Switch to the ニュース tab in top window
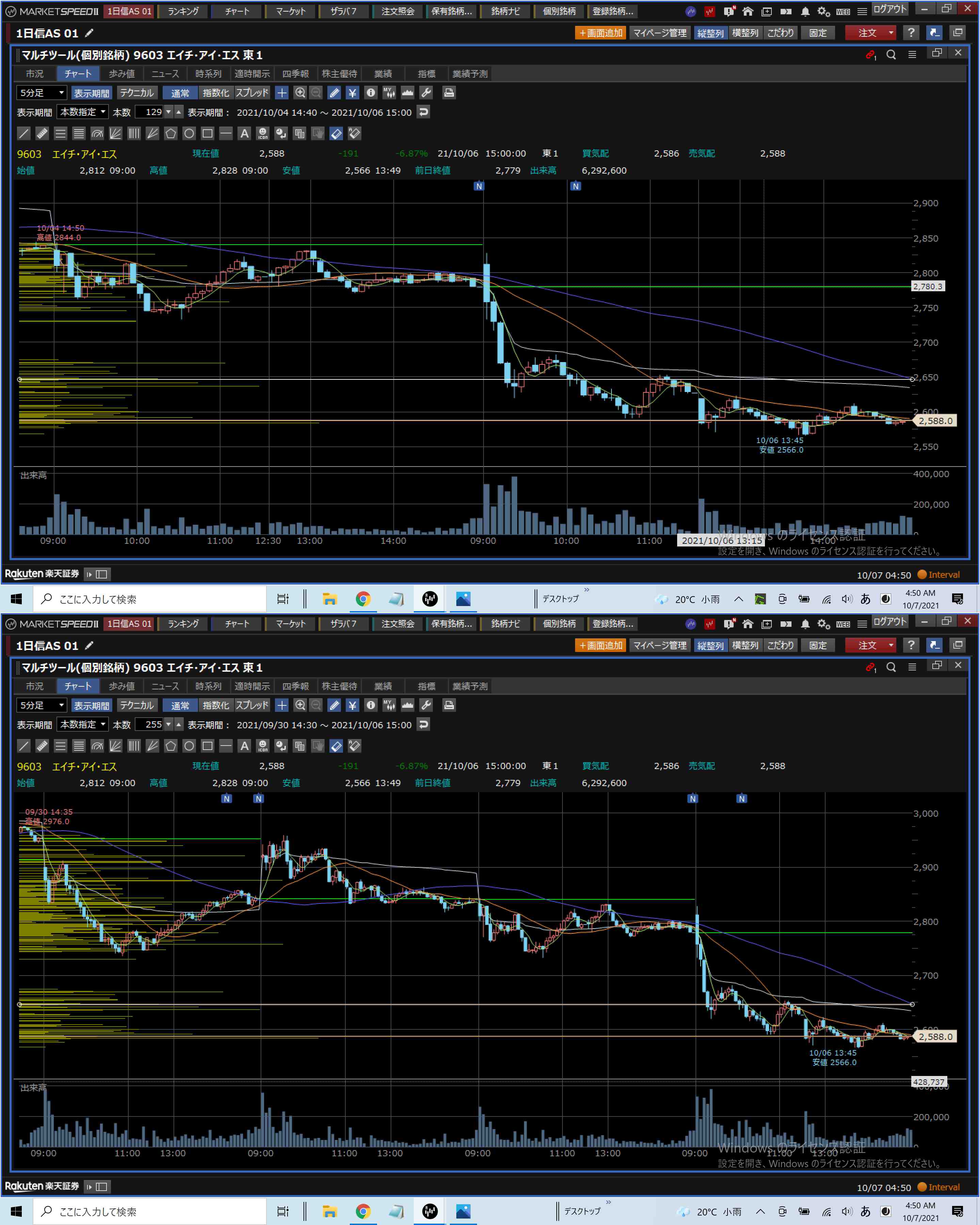Viewport: 980px width, 1225px height. click(x=165, y=74)
